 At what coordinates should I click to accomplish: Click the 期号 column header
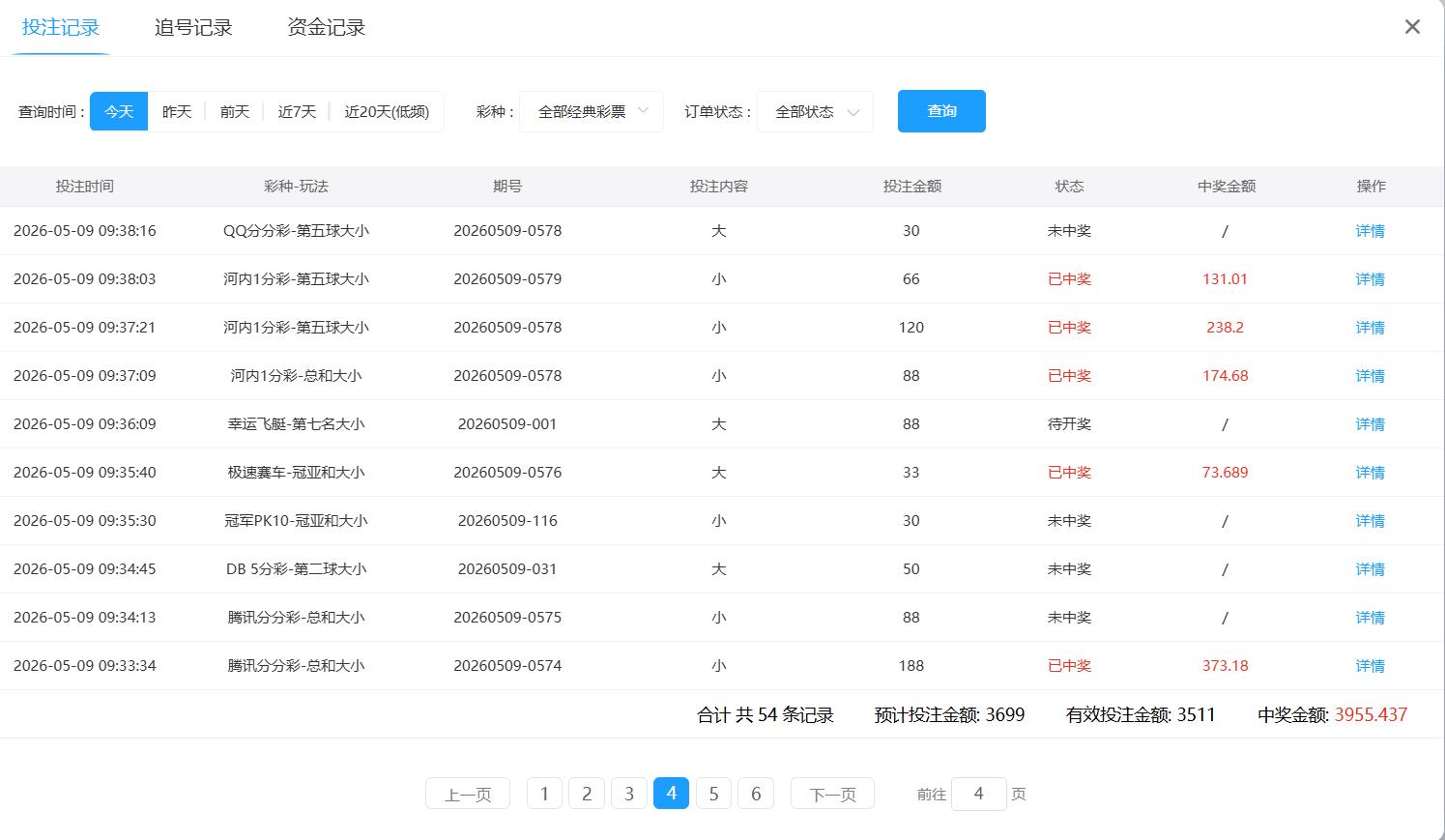pos(507,187)
